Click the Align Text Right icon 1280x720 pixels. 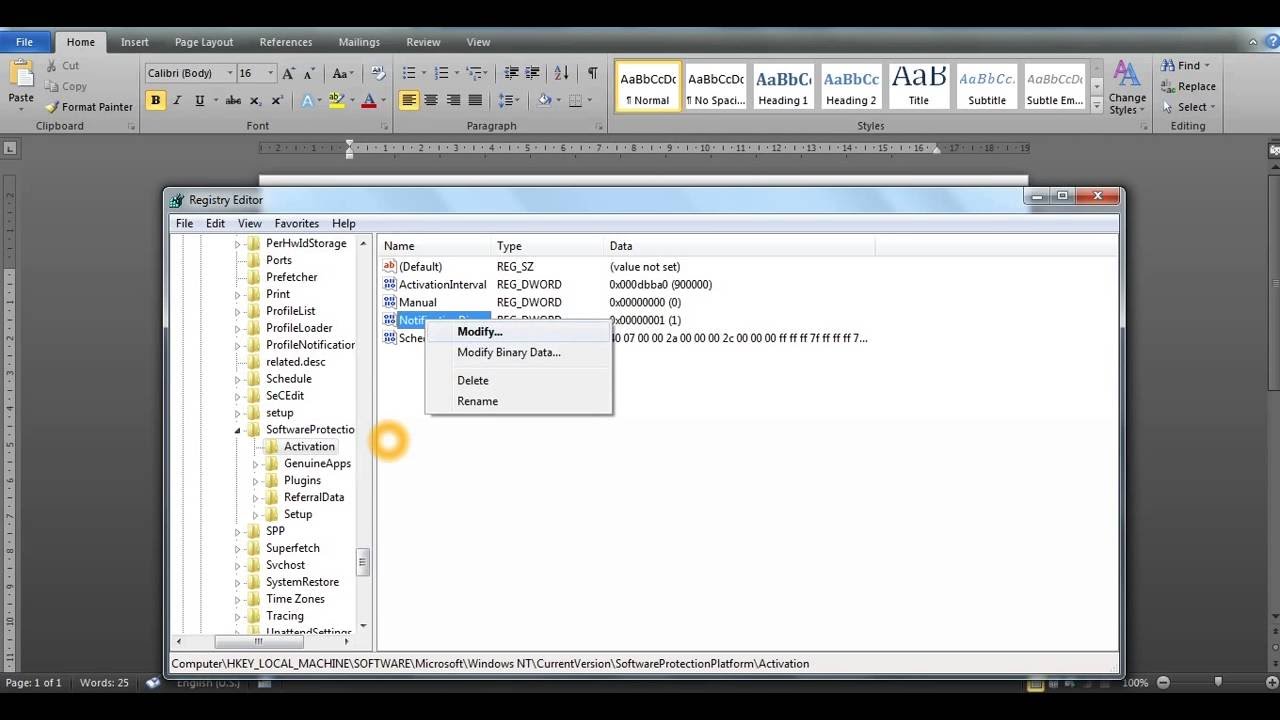(x=453, y=100)
